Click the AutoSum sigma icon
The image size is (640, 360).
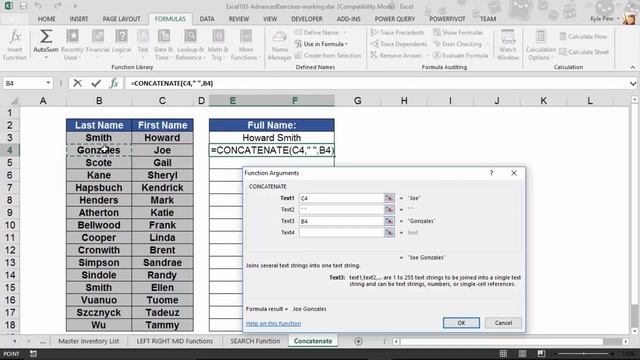point(46,36)
